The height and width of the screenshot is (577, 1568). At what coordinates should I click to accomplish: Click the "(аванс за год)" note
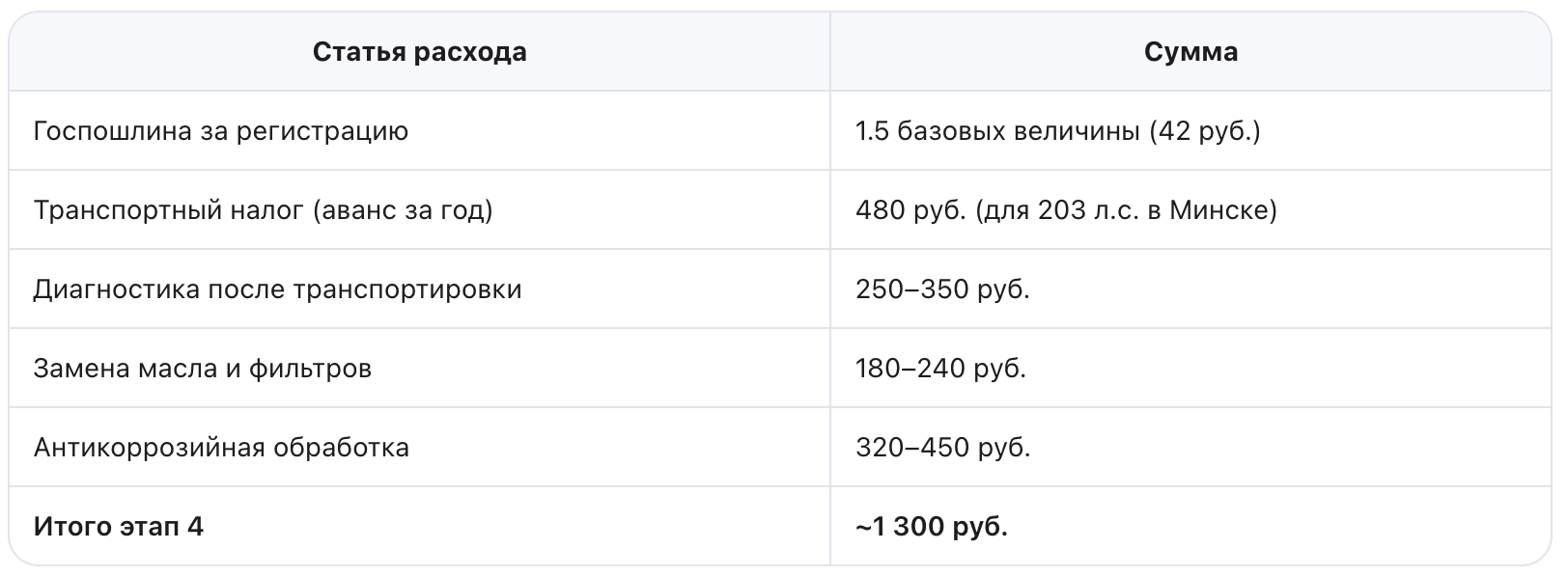[403, 210]
